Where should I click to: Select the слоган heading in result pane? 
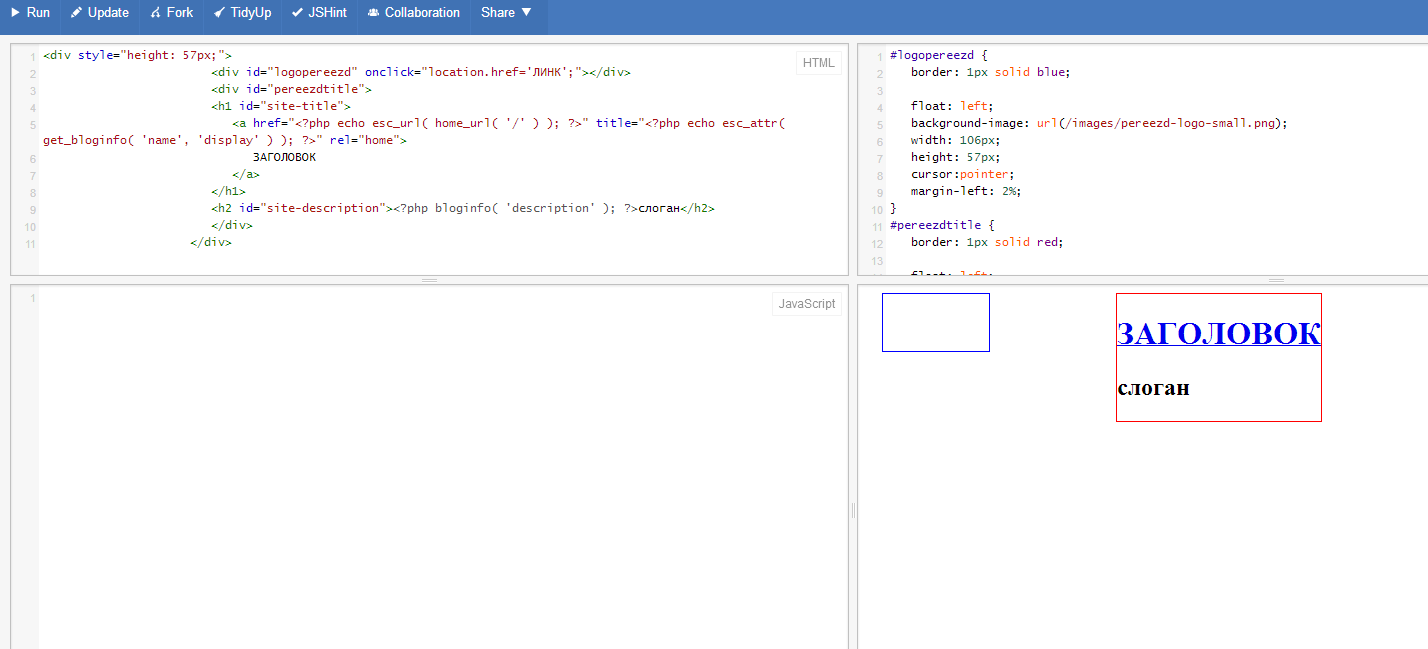tap(1153, 388)
